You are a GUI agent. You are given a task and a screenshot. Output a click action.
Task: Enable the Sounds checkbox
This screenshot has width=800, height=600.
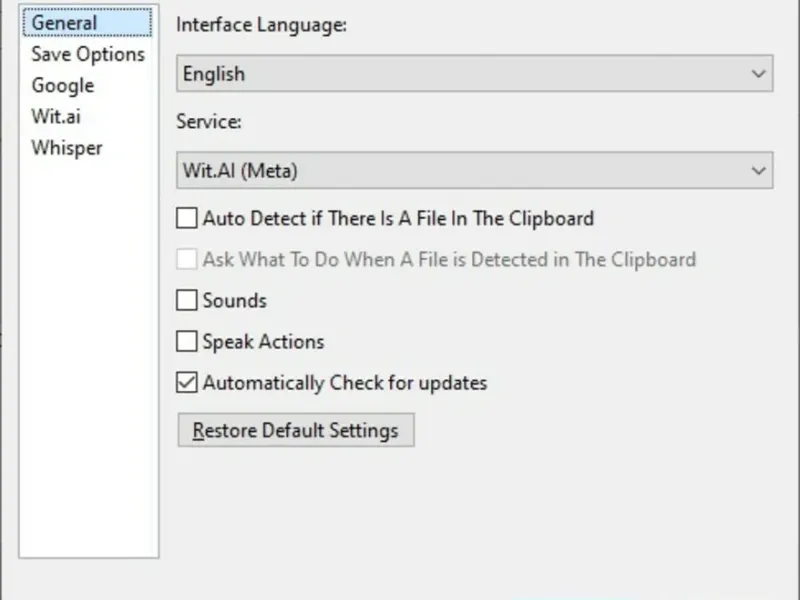(x=187, y=300)
